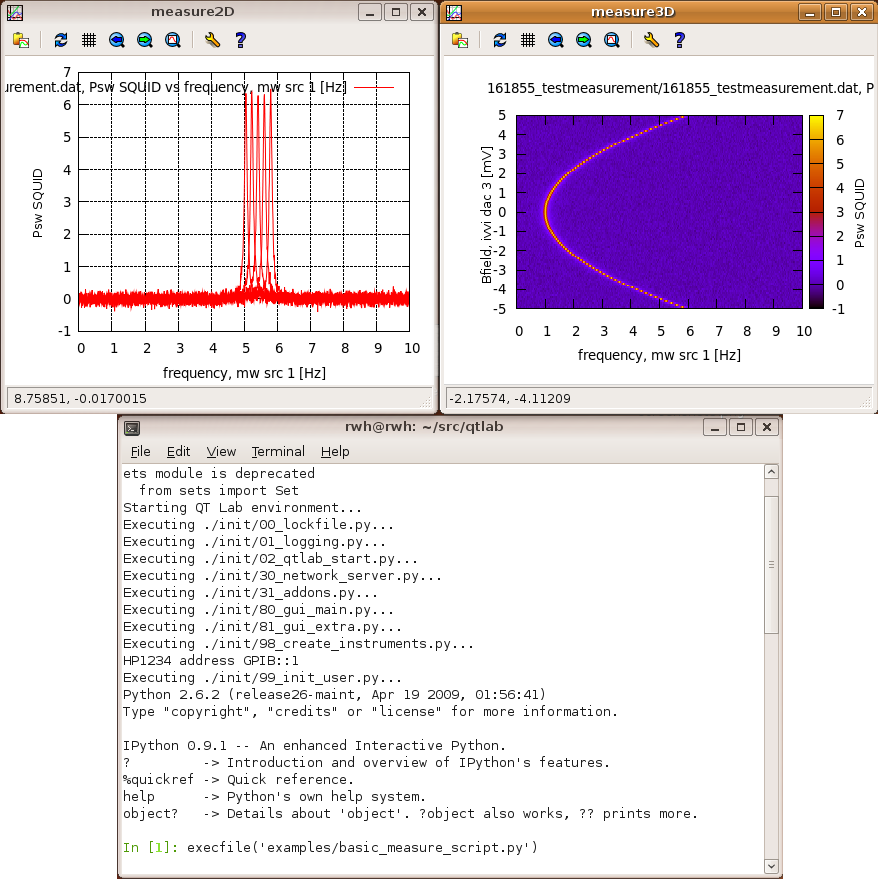Viewport: 878px width, 879px height.
Task: Click the 'Python 2.6.2' version line
Action: pyautogui.click(x=334, y=695)
